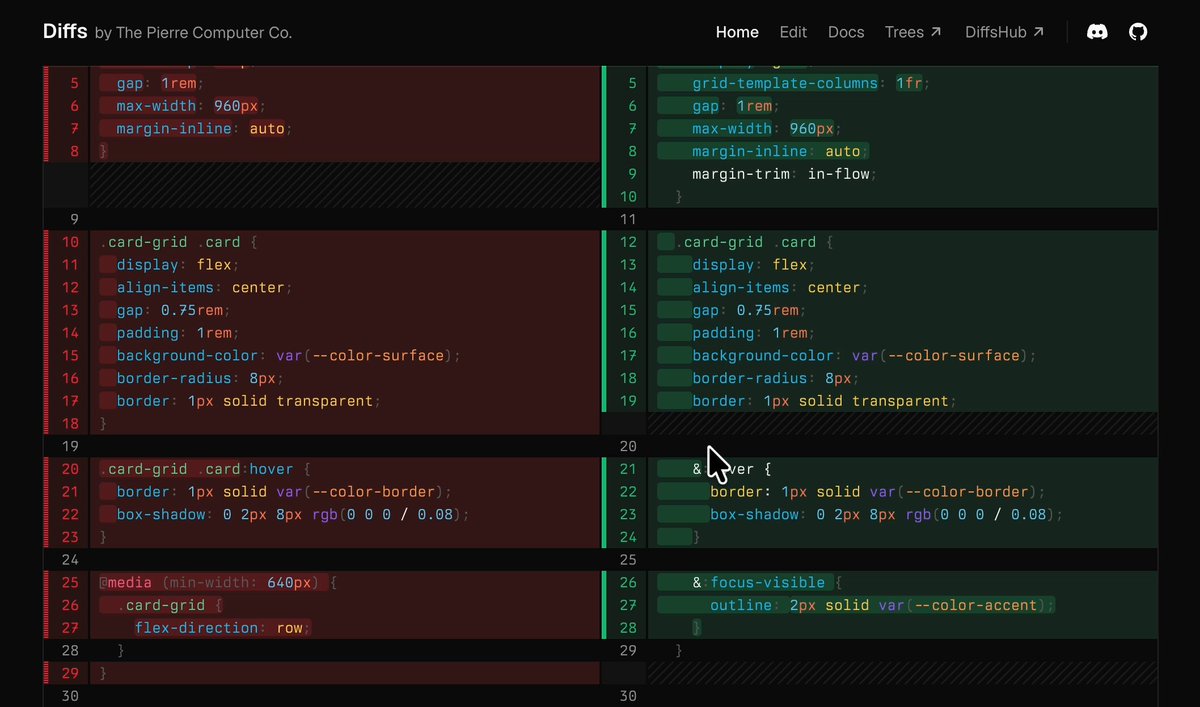Click "padding: 1rem" on the green added side
The width and height of the screenshot is (1200, 707).
click(x=754, y=333)
